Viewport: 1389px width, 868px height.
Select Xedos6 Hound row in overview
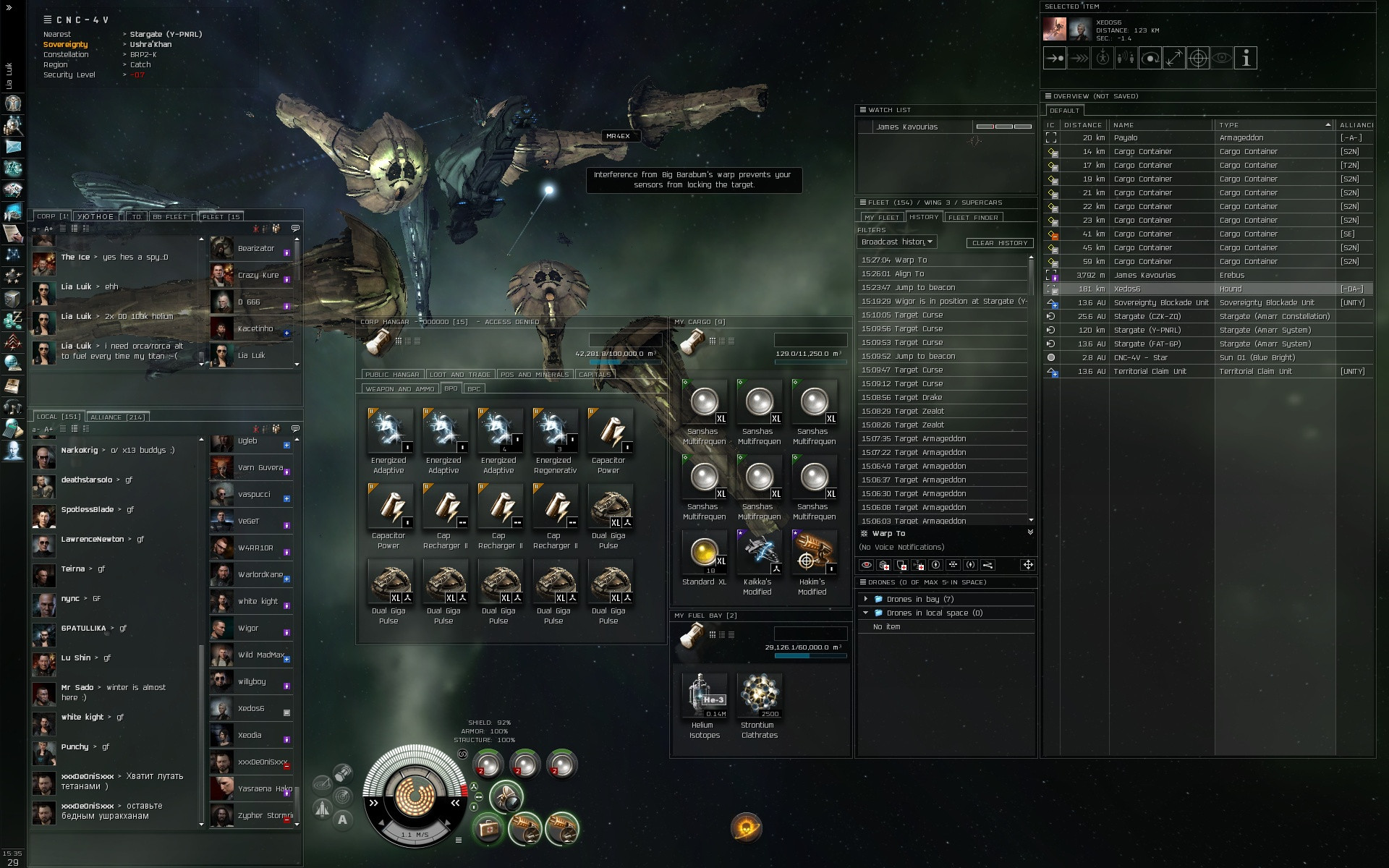coord(1208,289)
